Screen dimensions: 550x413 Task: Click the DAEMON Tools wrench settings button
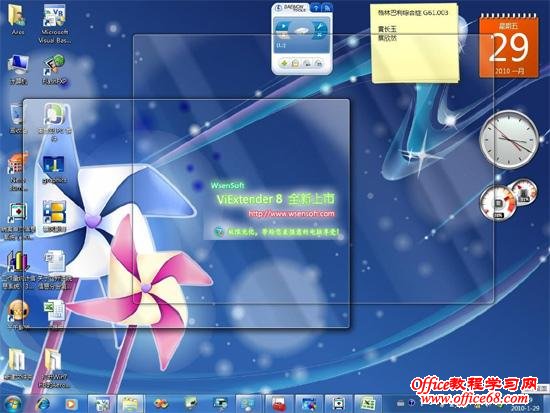click(x=319, y=28)
